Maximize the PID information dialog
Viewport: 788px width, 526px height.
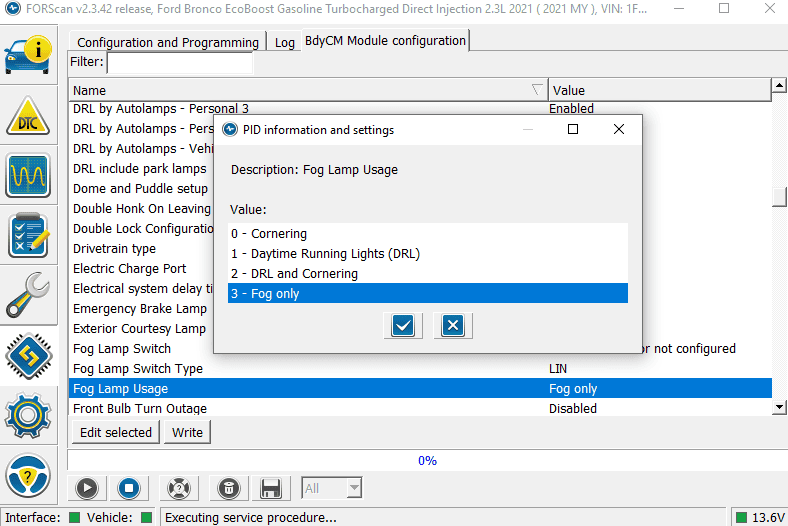point(573,129)
